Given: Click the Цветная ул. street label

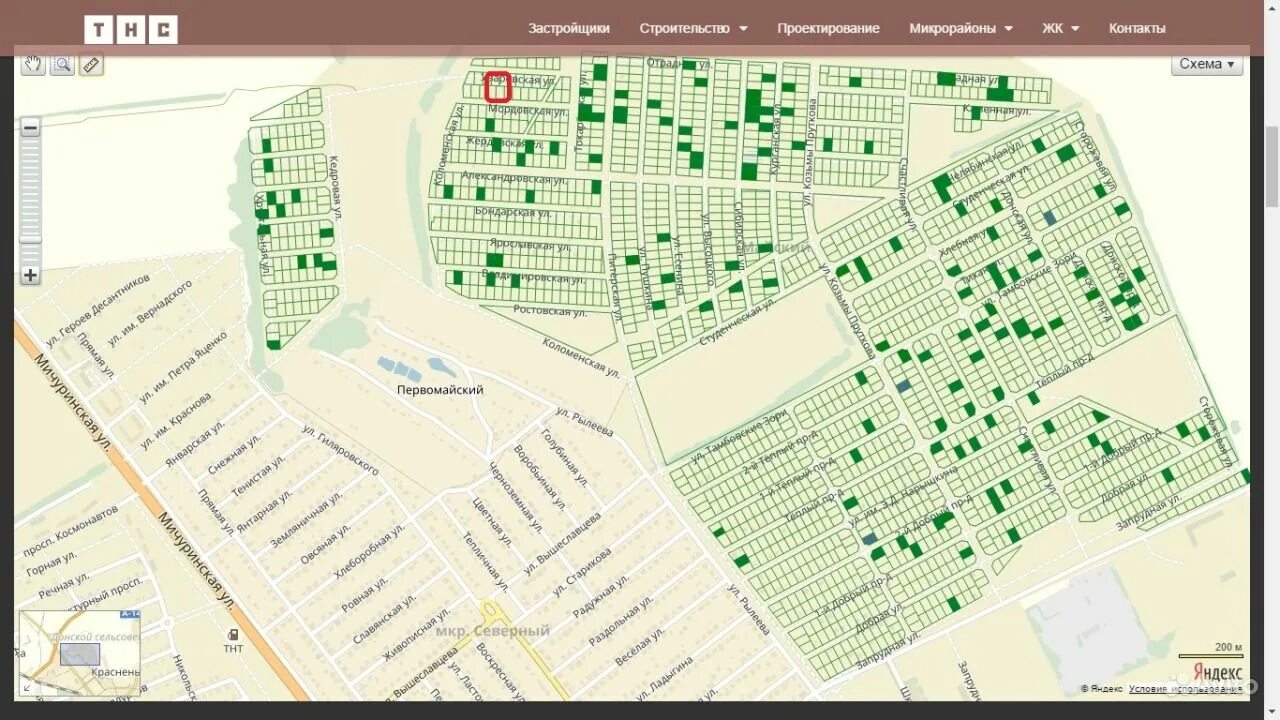Looking at the screenshot, I should click(491, 520).
